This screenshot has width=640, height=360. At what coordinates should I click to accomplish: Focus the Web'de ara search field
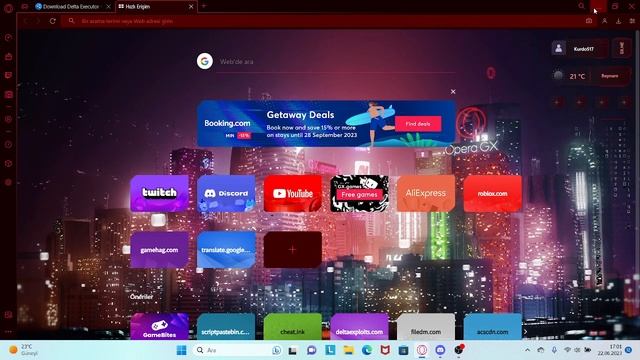[337, 62]
